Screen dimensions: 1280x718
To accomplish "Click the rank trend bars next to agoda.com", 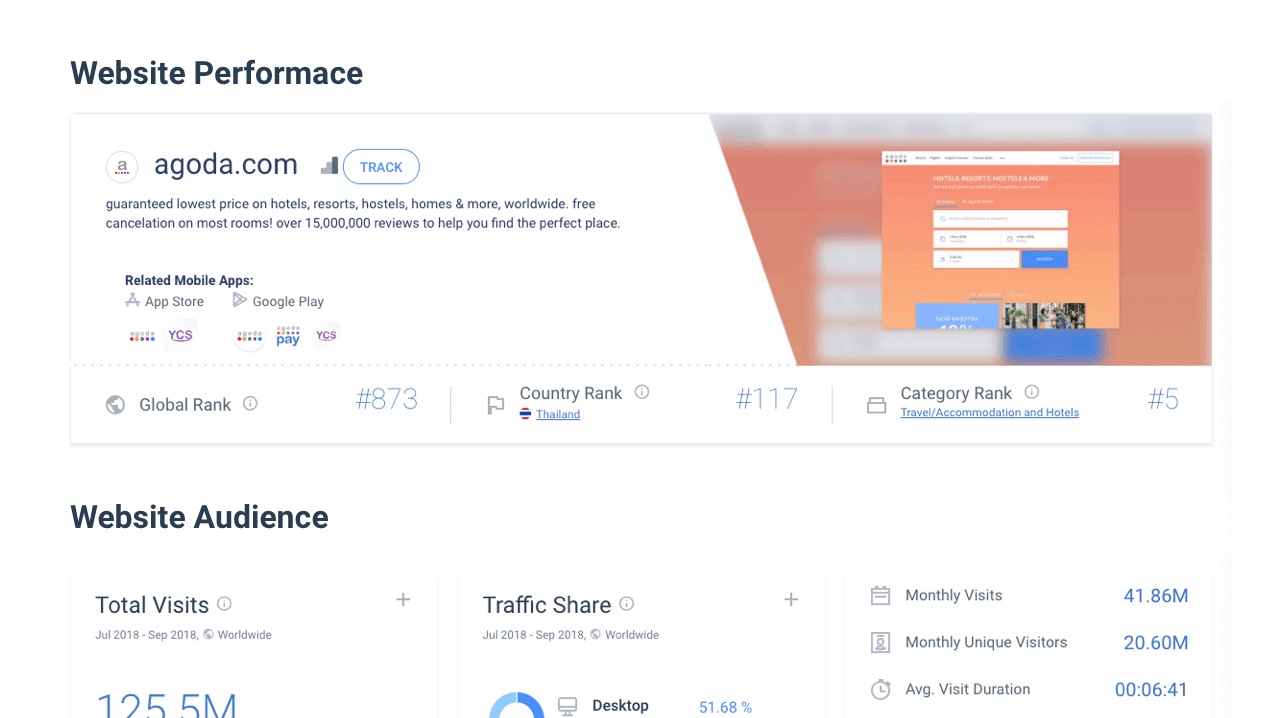I will tap(329, 164).
